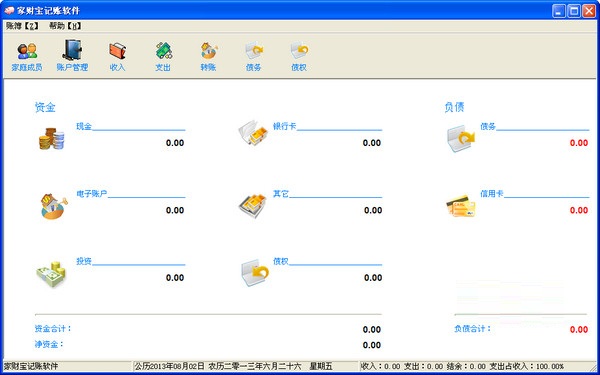
Task: Click the 投资 investment money icon
Action: click(51, 274)
